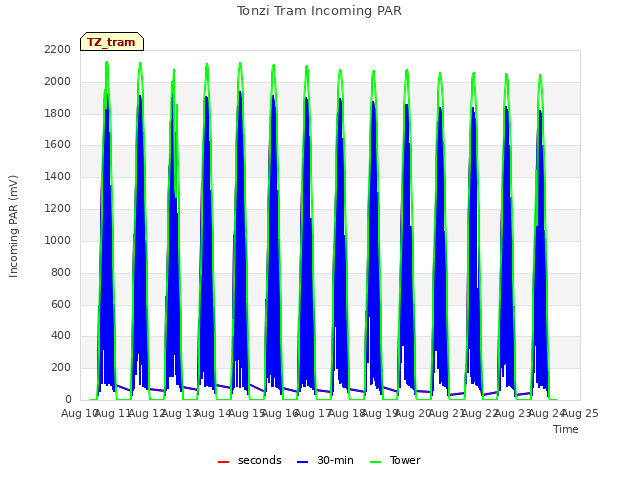Select the red seconds legend swatch
The image size is (640, 480).
223,462
